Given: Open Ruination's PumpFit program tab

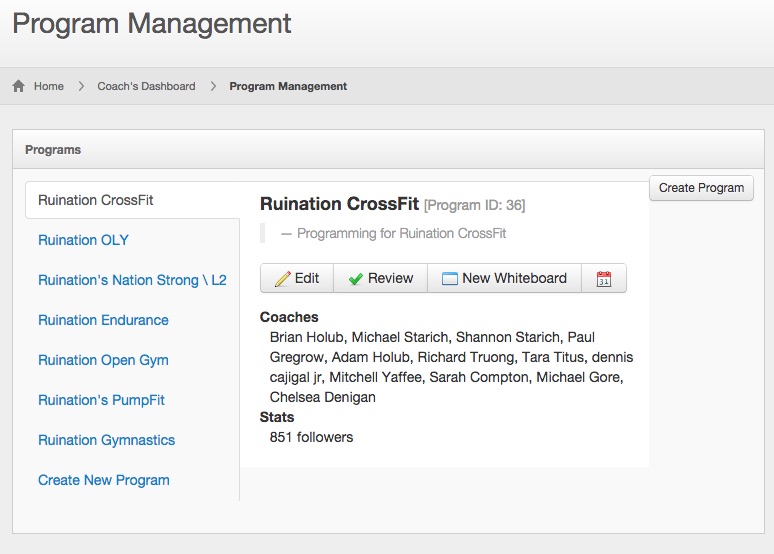Looking at the screenshot, I should pos(101,400).
